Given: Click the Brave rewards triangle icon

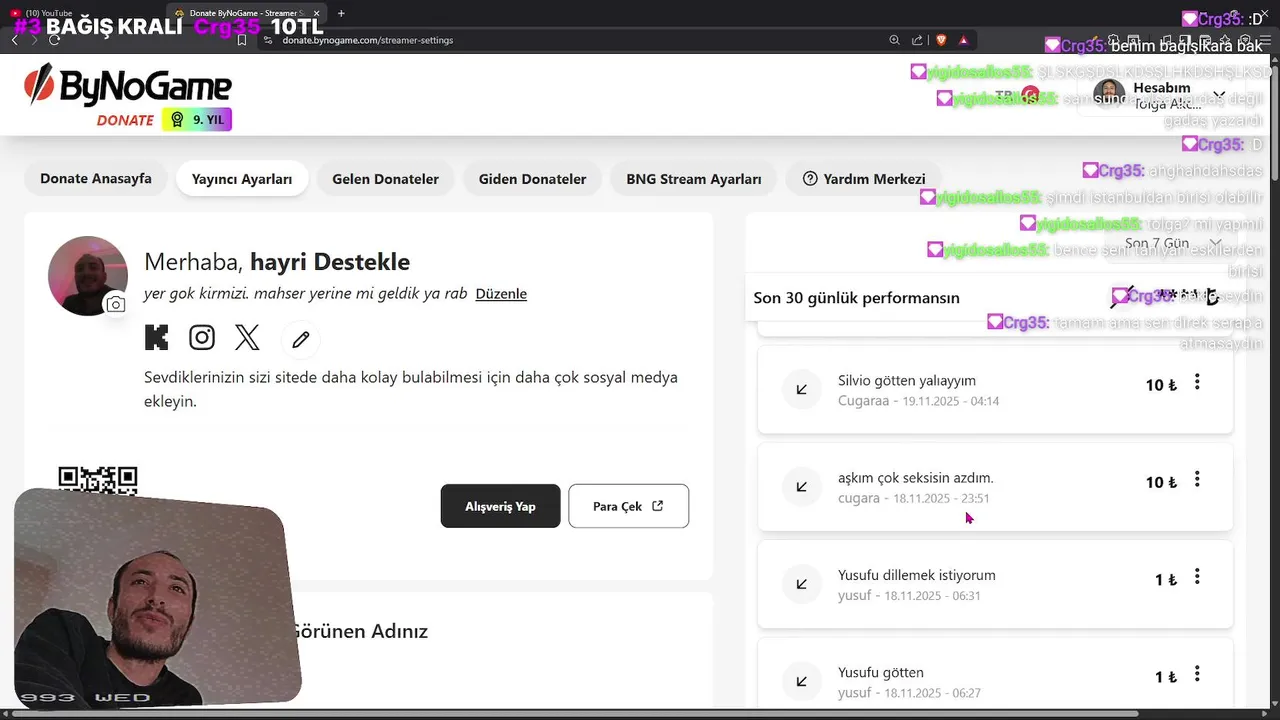Looking at the screenshot, I should tap(963, 40).
